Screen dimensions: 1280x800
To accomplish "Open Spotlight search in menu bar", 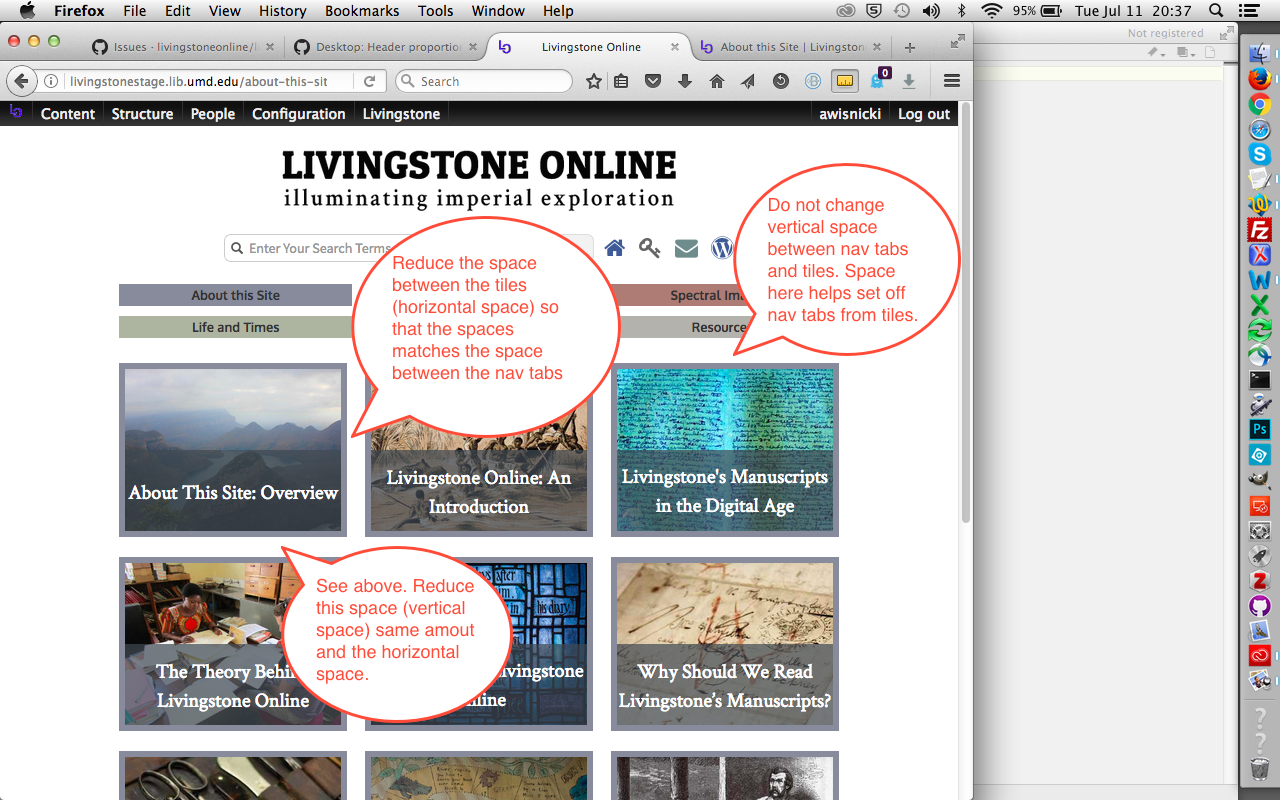I will click(x=1216, y=11).
